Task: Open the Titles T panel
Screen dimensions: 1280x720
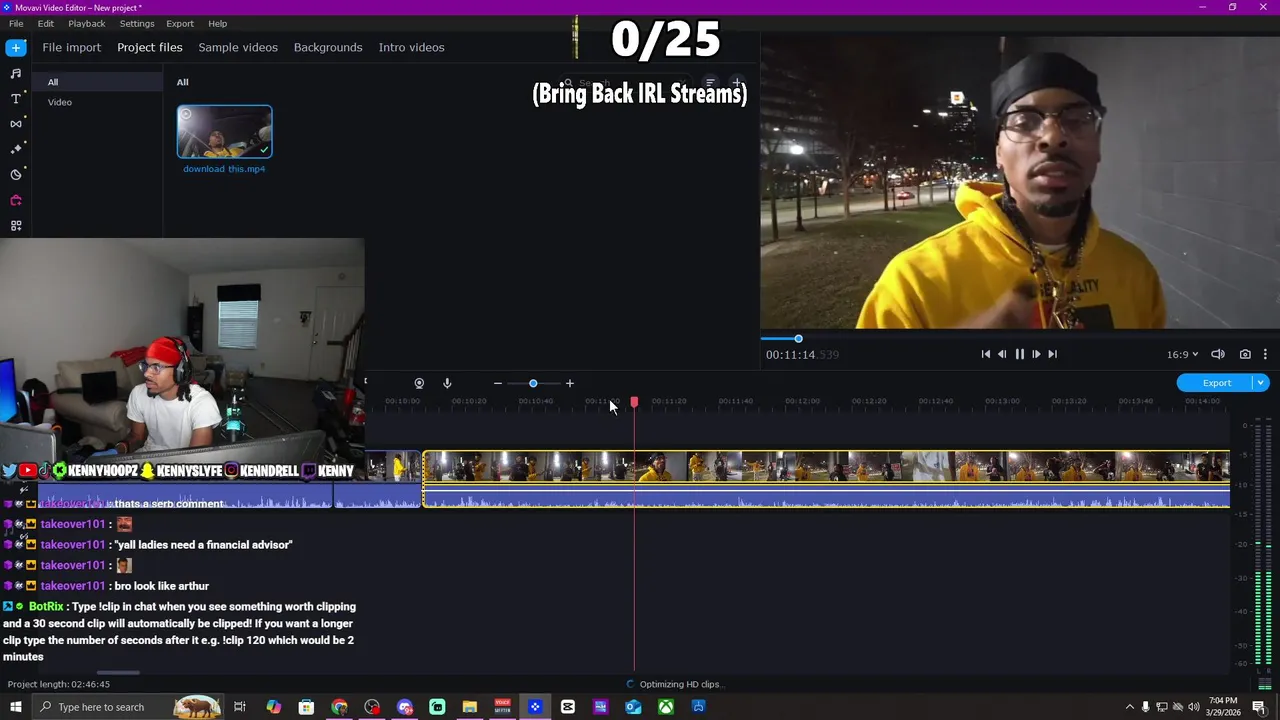Action: tap(16, 99)
